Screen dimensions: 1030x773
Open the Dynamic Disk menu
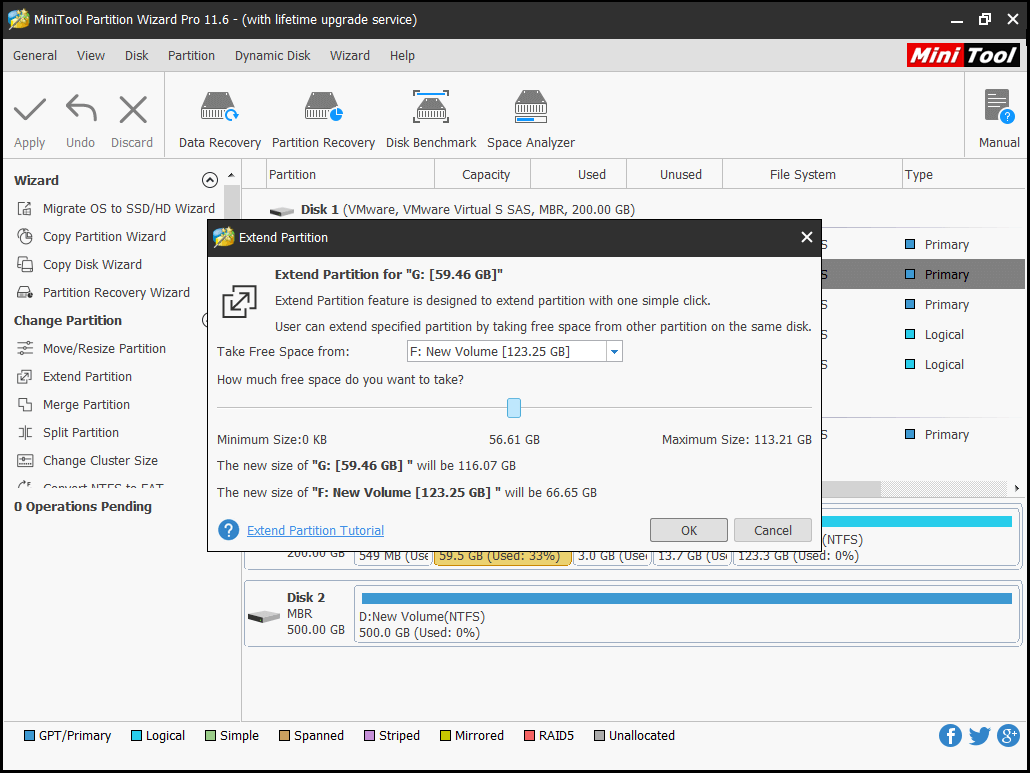pyautogui.click(x=272, y=56)
